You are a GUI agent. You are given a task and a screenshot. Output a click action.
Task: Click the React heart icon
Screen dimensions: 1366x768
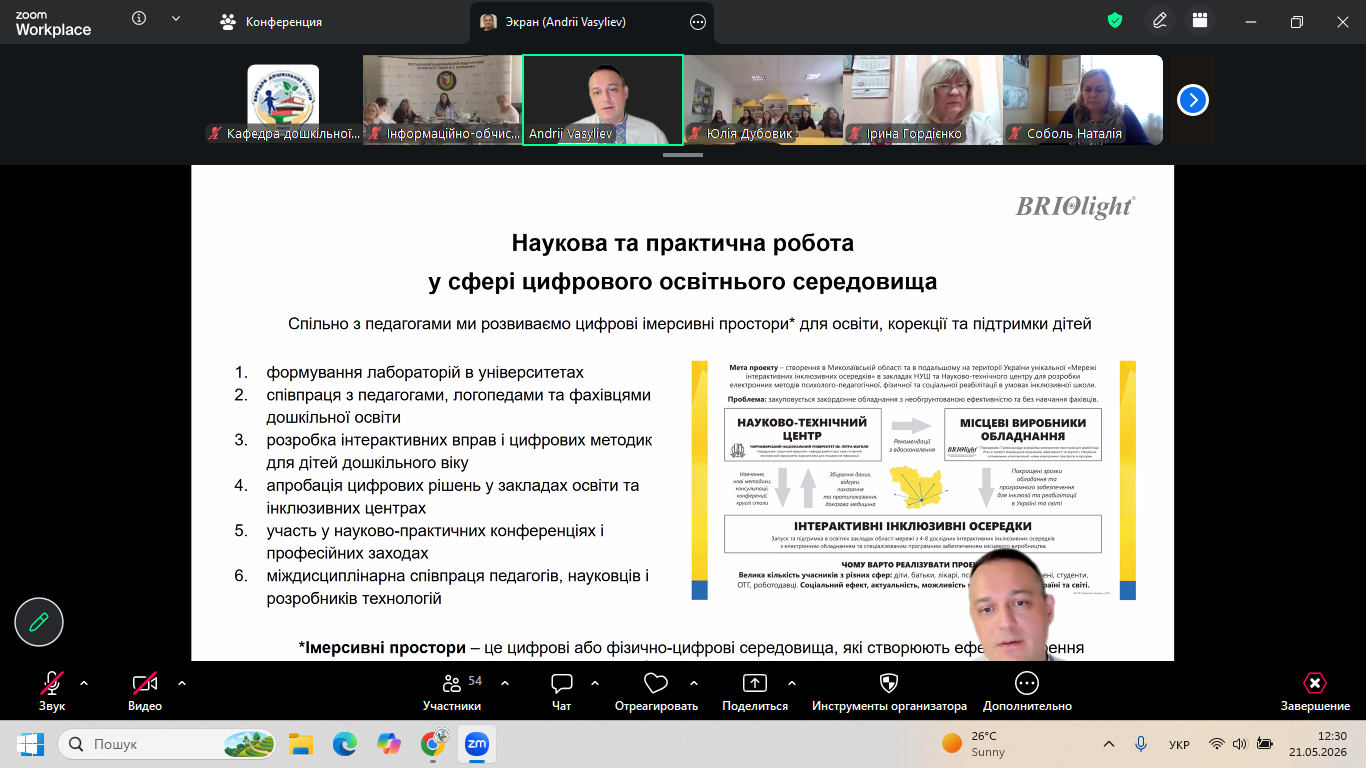(x=656, y=684)
